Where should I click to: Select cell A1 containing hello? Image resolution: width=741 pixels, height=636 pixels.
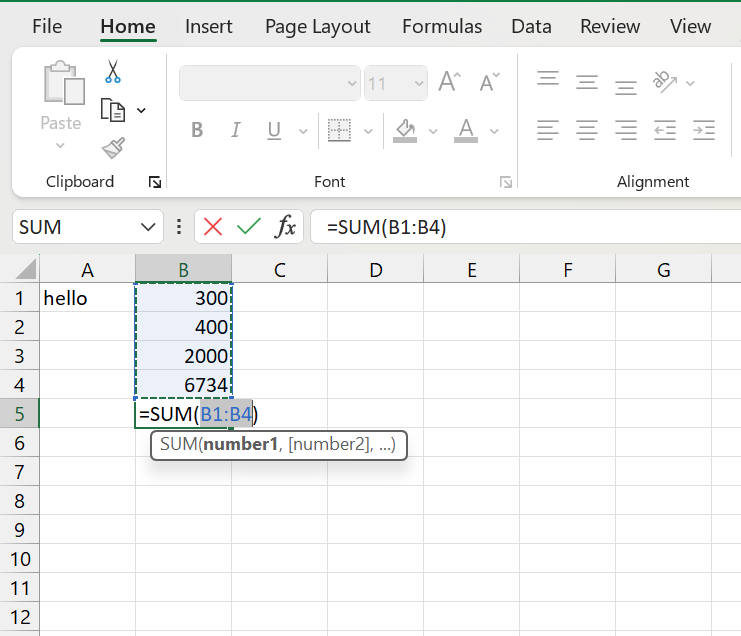[x=87, y=298]
